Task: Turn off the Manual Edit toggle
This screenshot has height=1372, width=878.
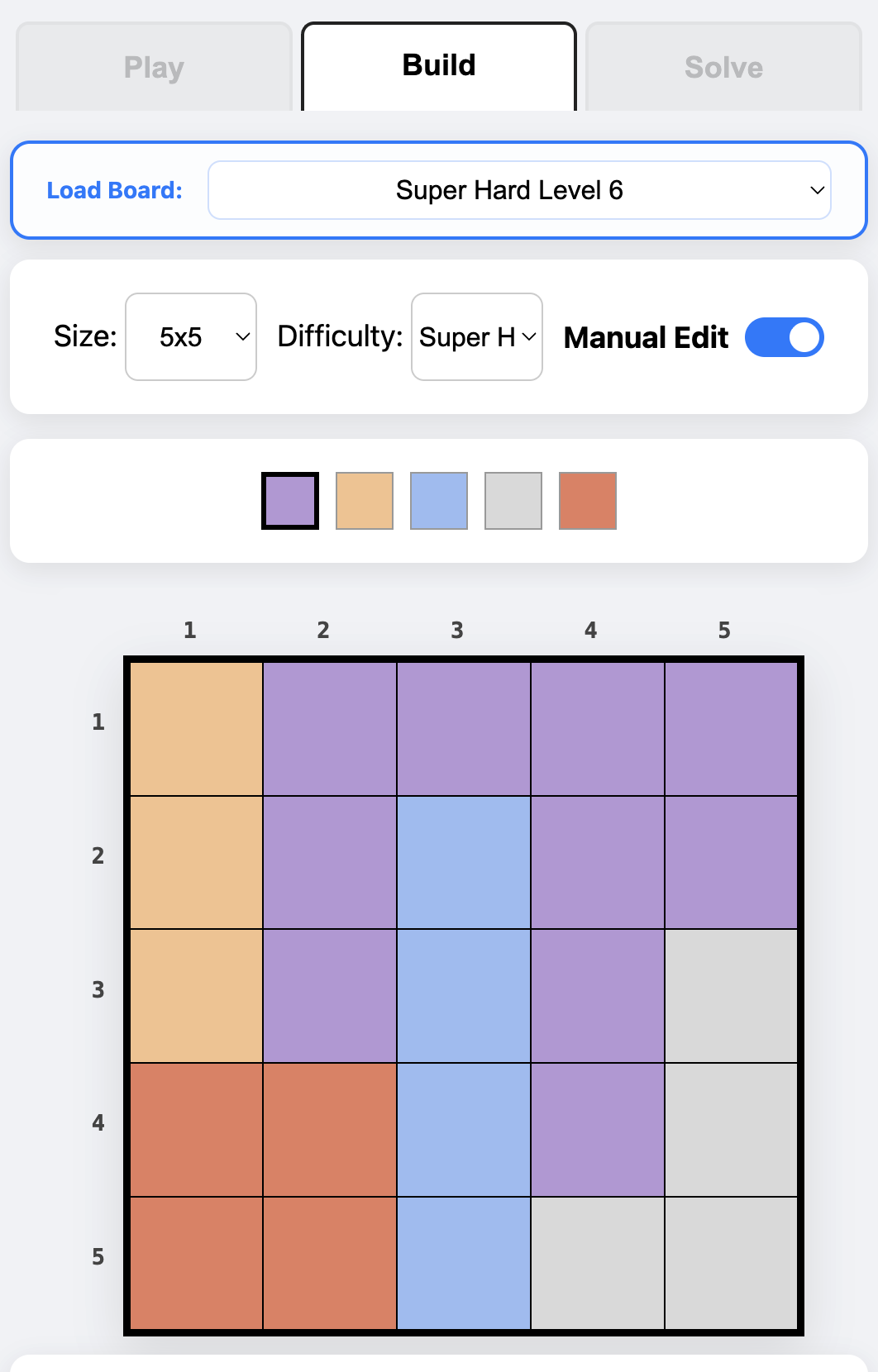Action: (784, 337)
